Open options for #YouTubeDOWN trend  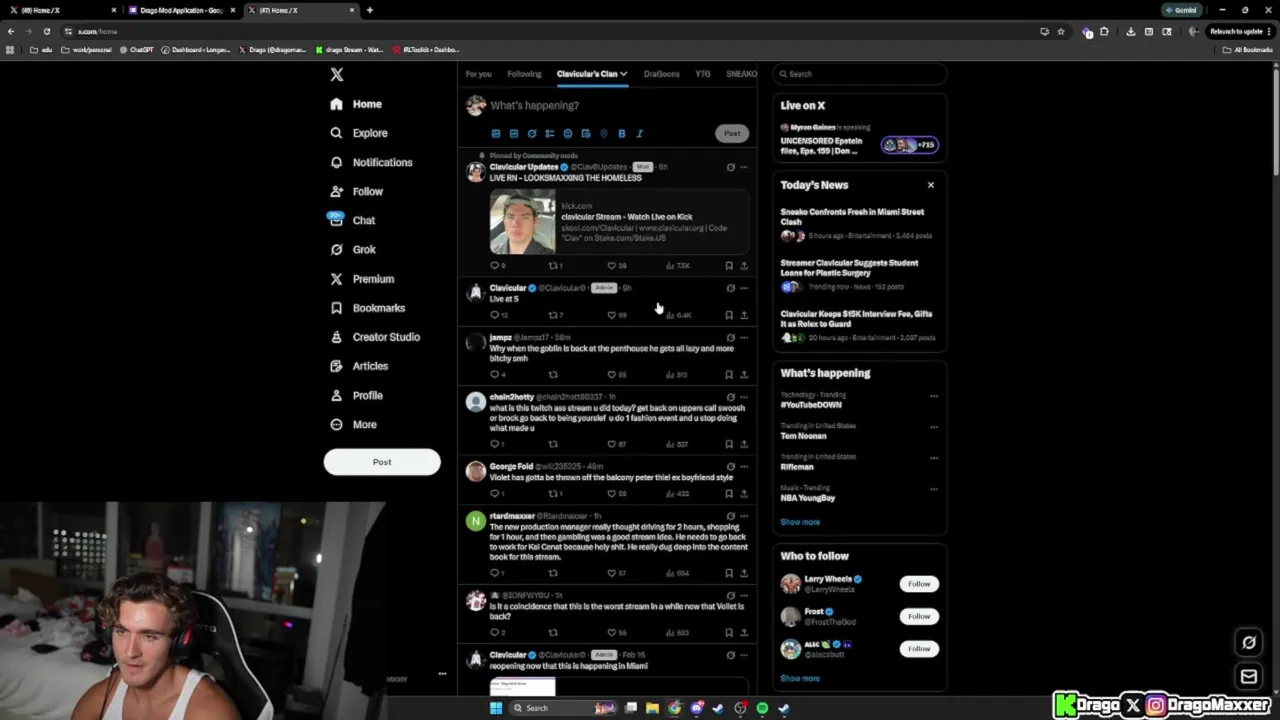pyautogui.click(x=934, y=396)
